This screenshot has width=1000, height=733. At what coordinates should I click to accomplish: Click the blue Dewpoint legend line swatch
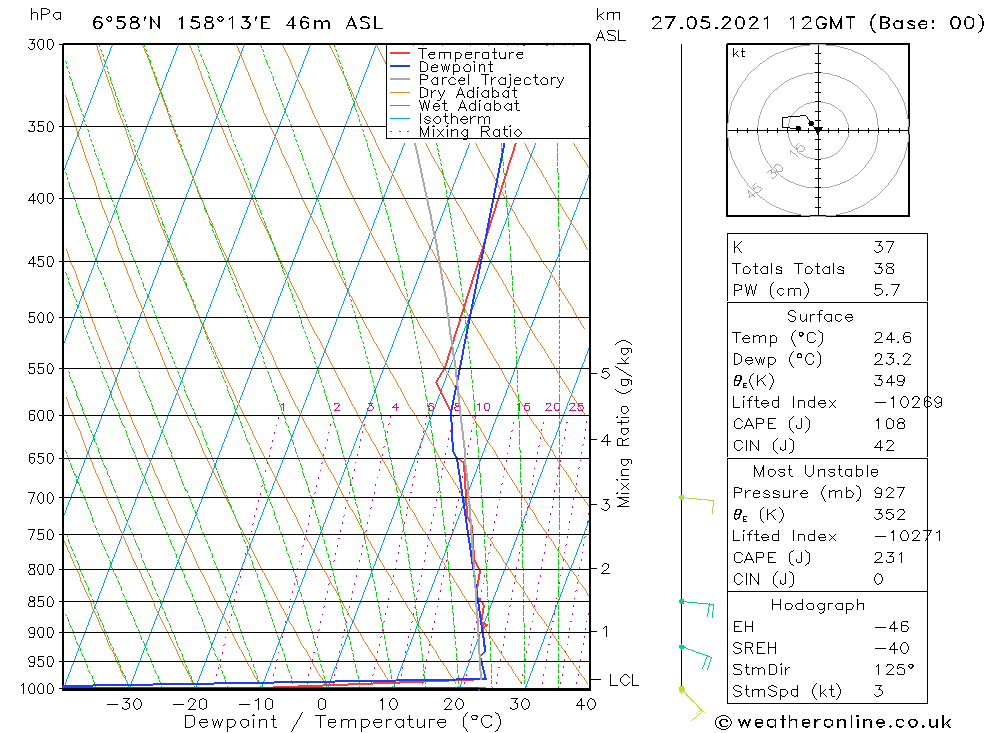coord(400,66)
